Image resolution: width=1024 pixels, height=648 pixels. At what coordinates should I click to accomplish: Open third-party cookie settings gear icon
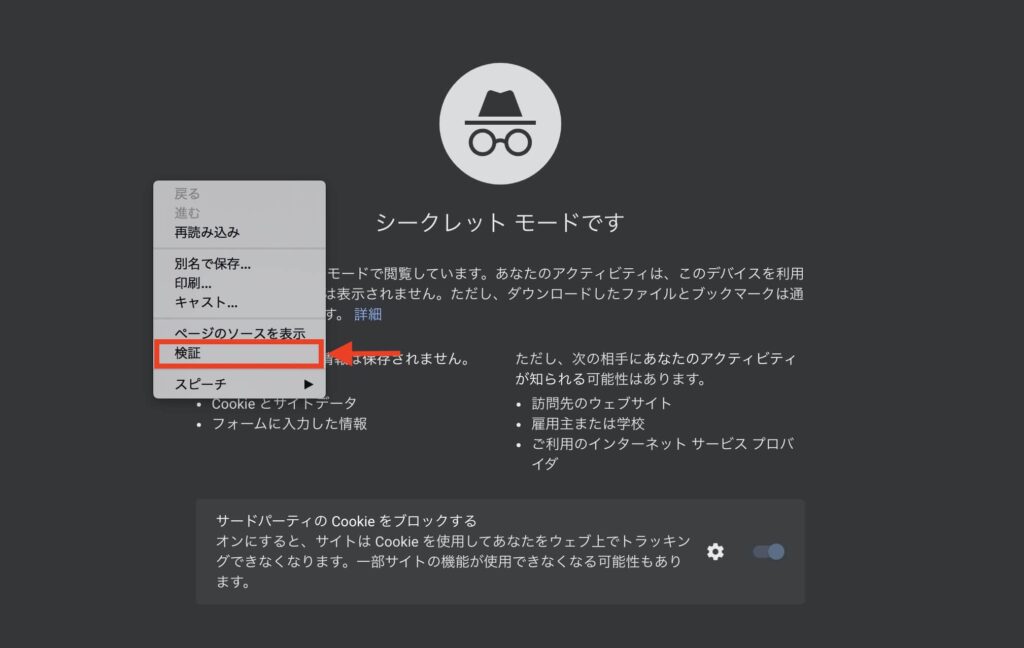point(715,551)
